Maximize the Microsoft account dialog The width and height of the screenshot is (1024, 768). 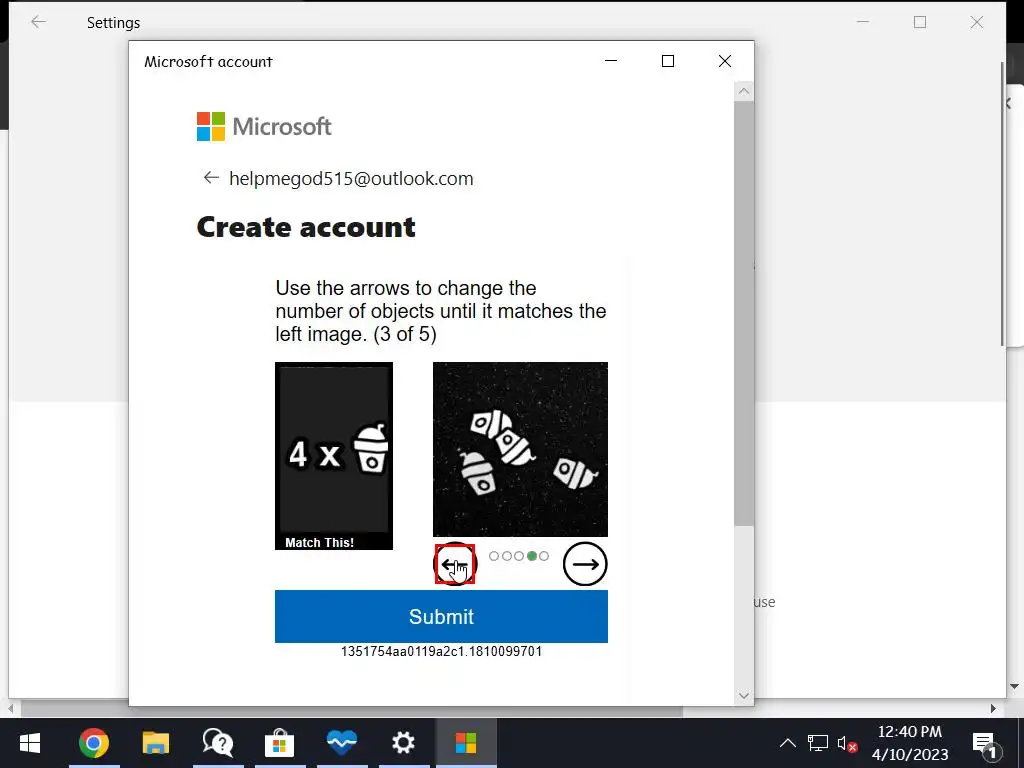(x=667, y=61)
